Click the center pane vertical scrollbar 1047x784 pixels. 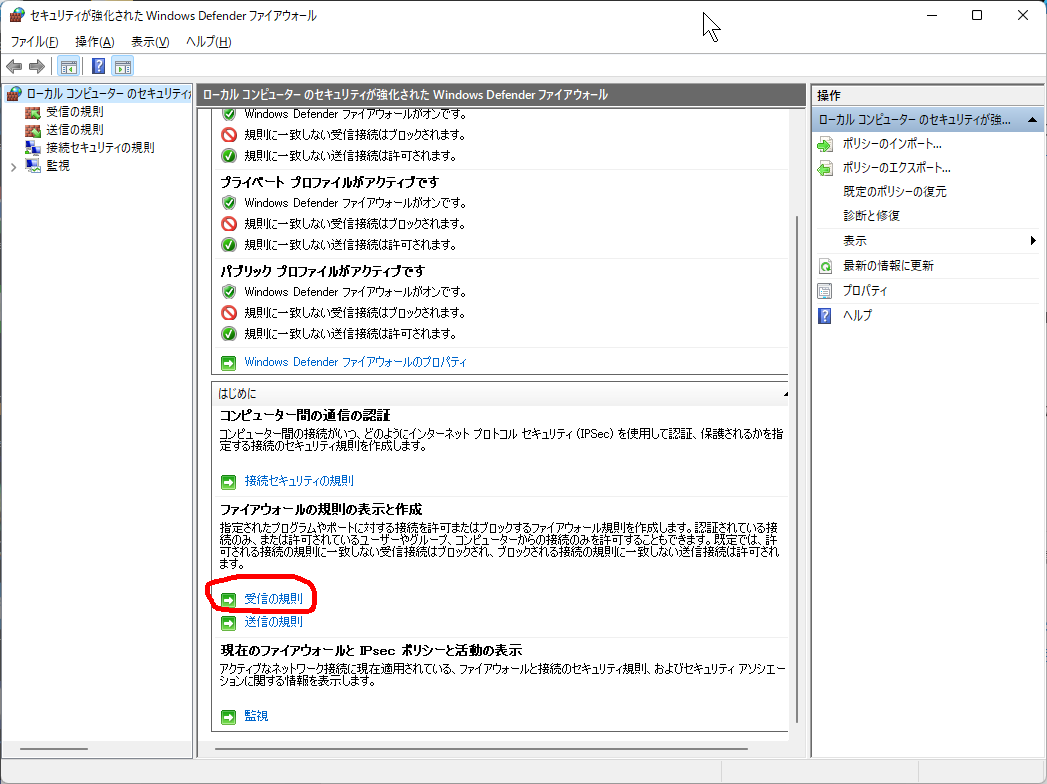(796, 450)
